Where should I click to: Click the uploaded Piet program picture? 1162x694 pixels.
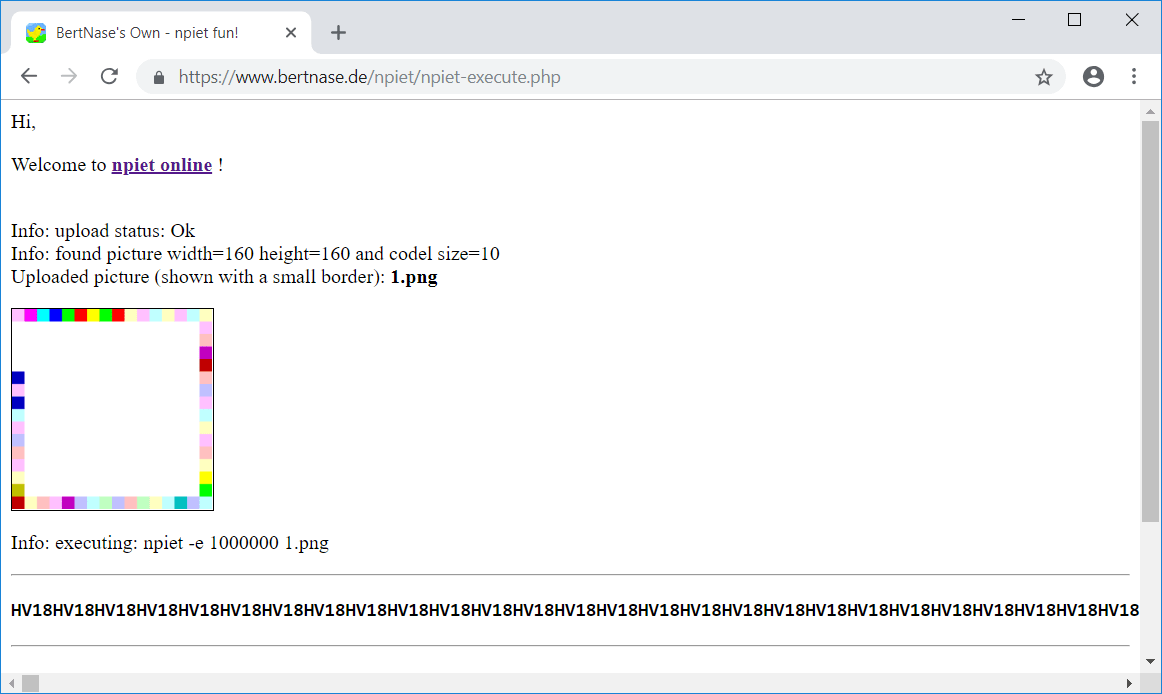pos(112,409)
